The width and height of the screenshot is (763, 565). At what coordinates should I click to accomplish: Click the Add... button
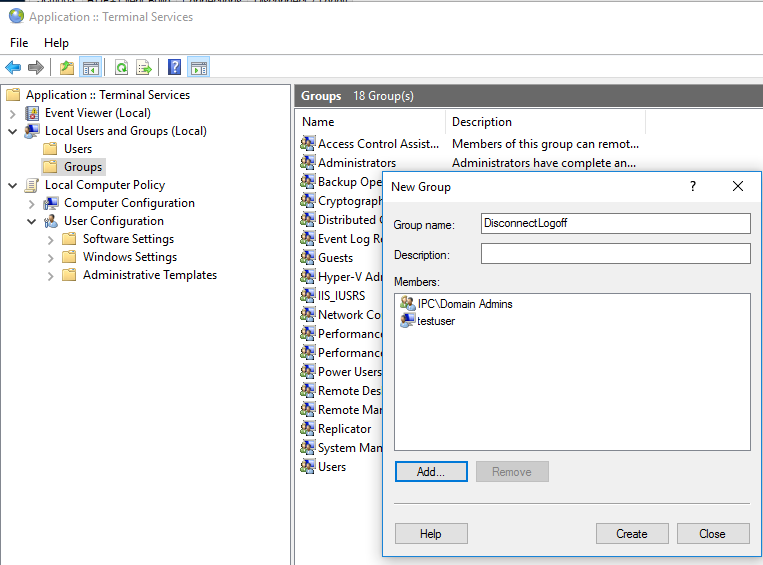coord(430,472)
